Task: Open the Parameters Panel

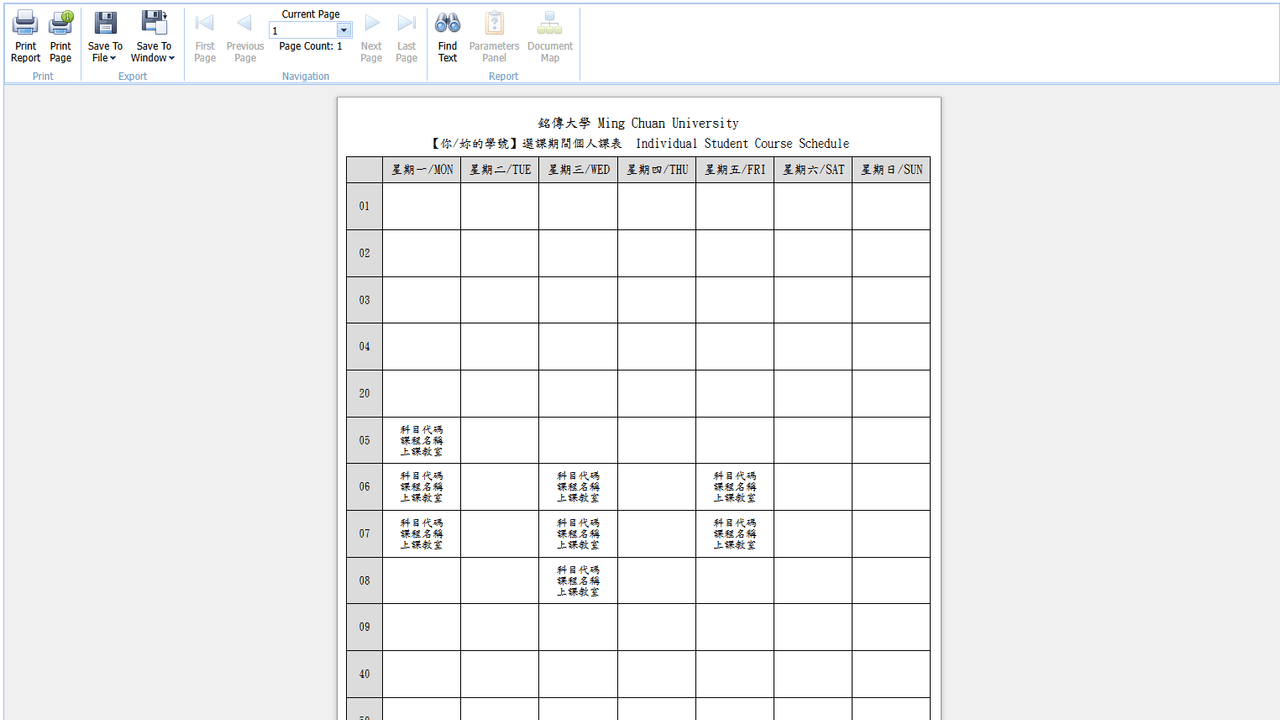Action: (x=494, y=37)
